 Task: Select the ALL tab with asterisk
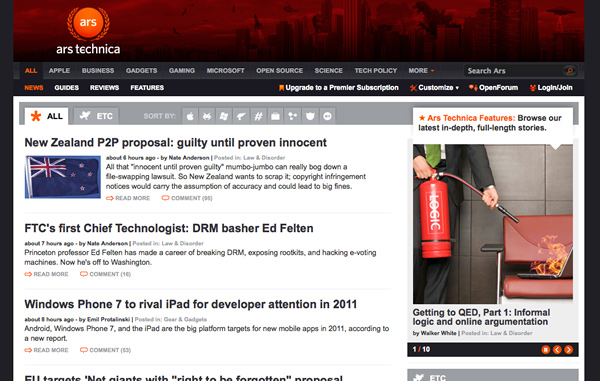tap(46, 116)
